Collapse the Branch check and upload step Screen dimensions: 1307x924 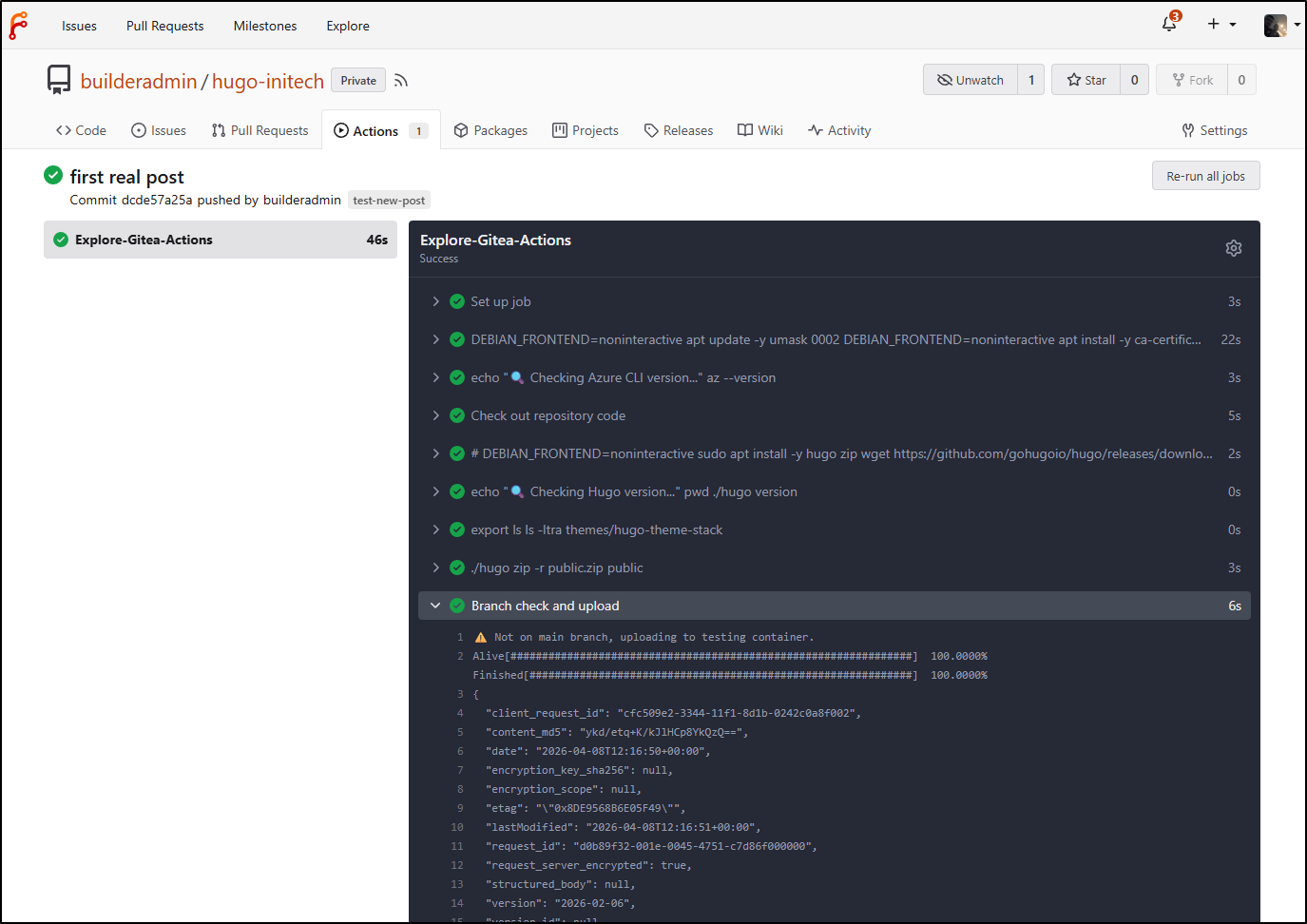click(x=545, y=606)
